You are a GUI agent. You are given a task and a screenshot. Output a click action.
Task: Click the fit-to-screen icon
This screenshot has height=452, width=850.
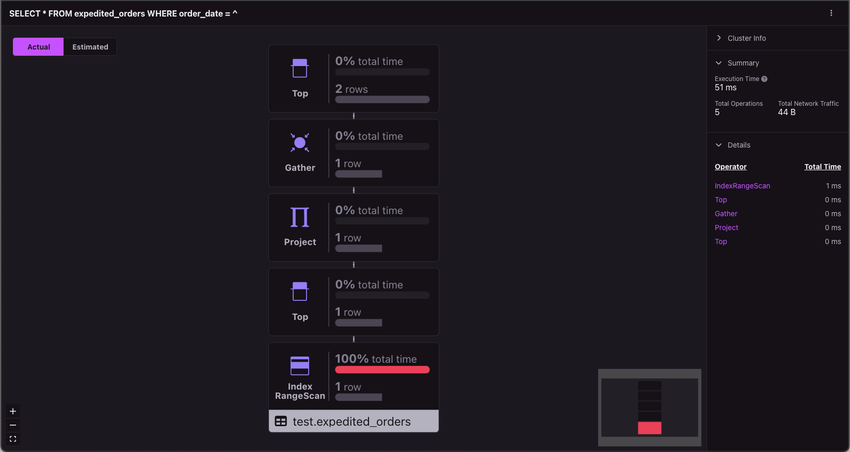(x=13, y=439)
